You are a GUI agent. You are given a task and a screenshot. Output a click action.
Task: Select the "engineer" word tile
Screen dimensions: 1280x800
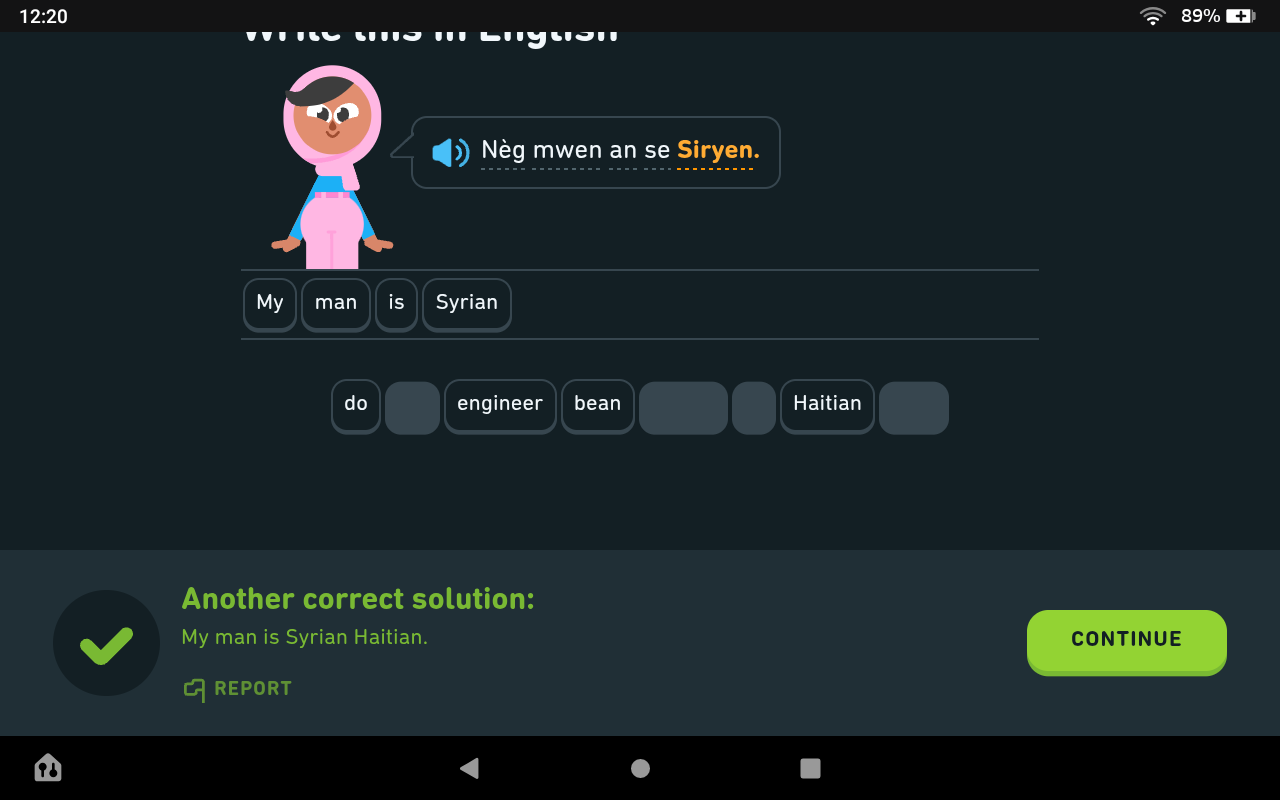(500, 406)
